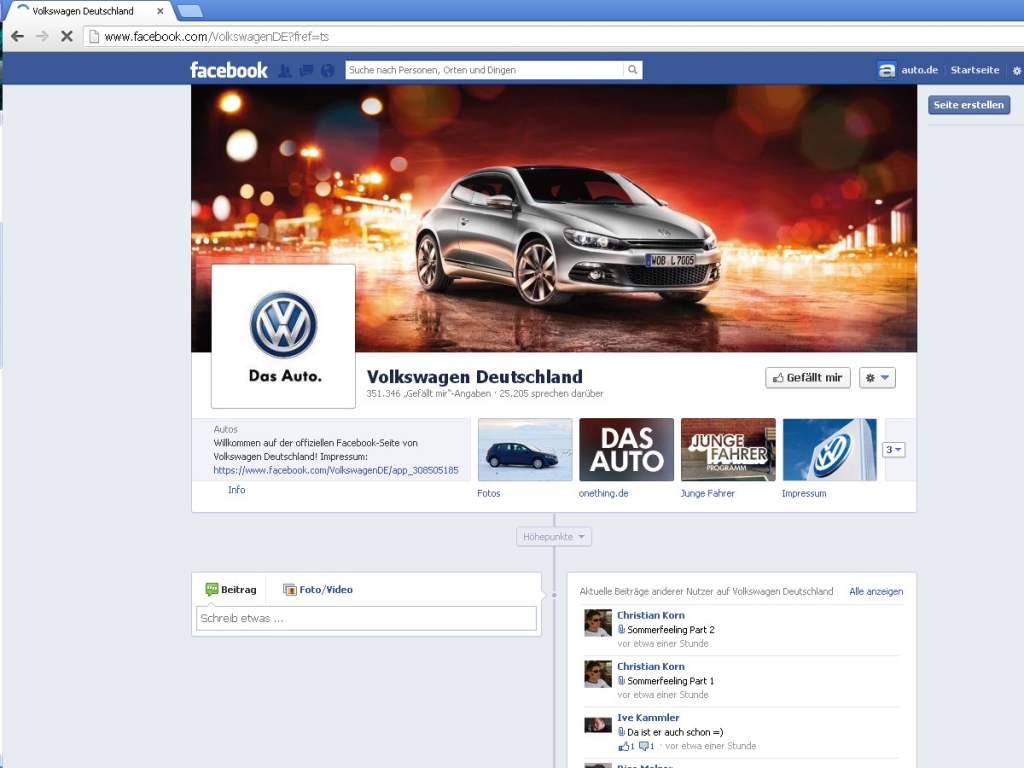The width and height of the screenshot is (1024, 768).
Task: Click '351.346 Gefällt mir-Angaben' count
Action: pos(428,394)
